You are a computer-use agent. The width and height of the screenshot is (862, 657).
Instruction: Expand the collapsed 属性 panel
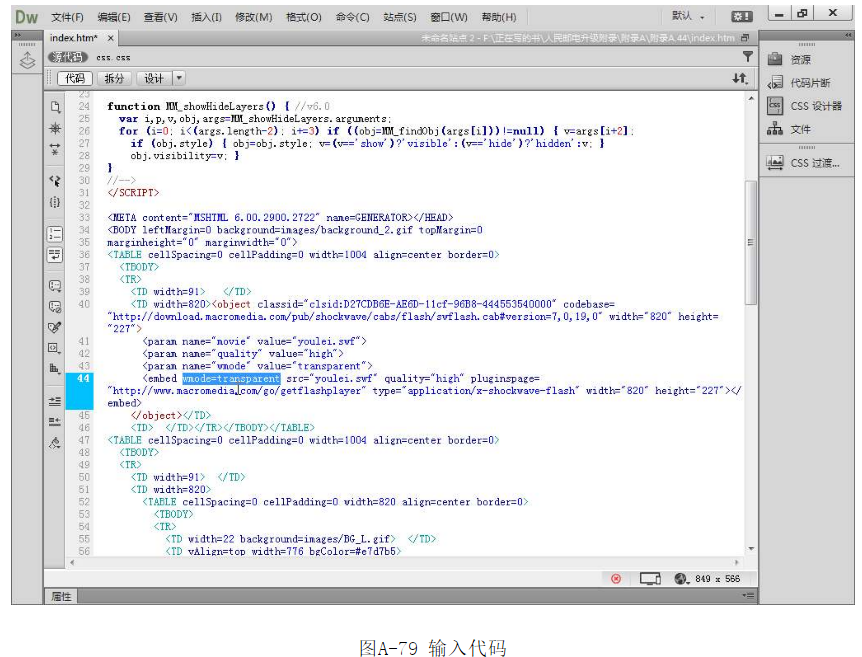click(61, 596)
